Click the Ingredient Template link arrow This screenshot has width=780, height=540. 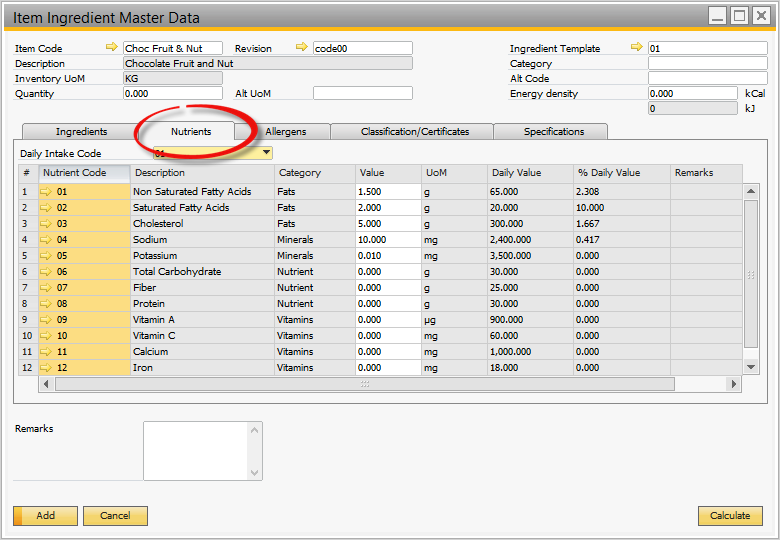[637, 47]
